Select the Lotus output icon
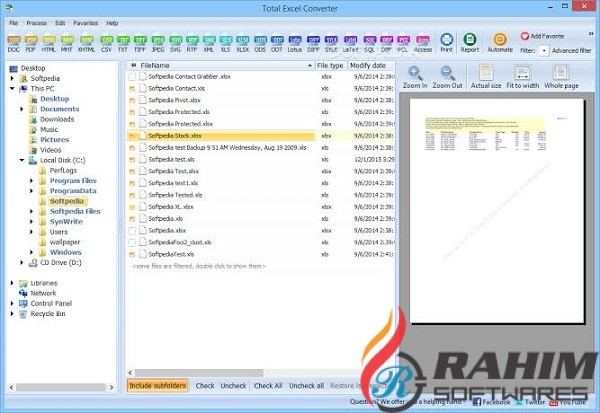This screenshot has width=600, height=413. coord(295,44)
